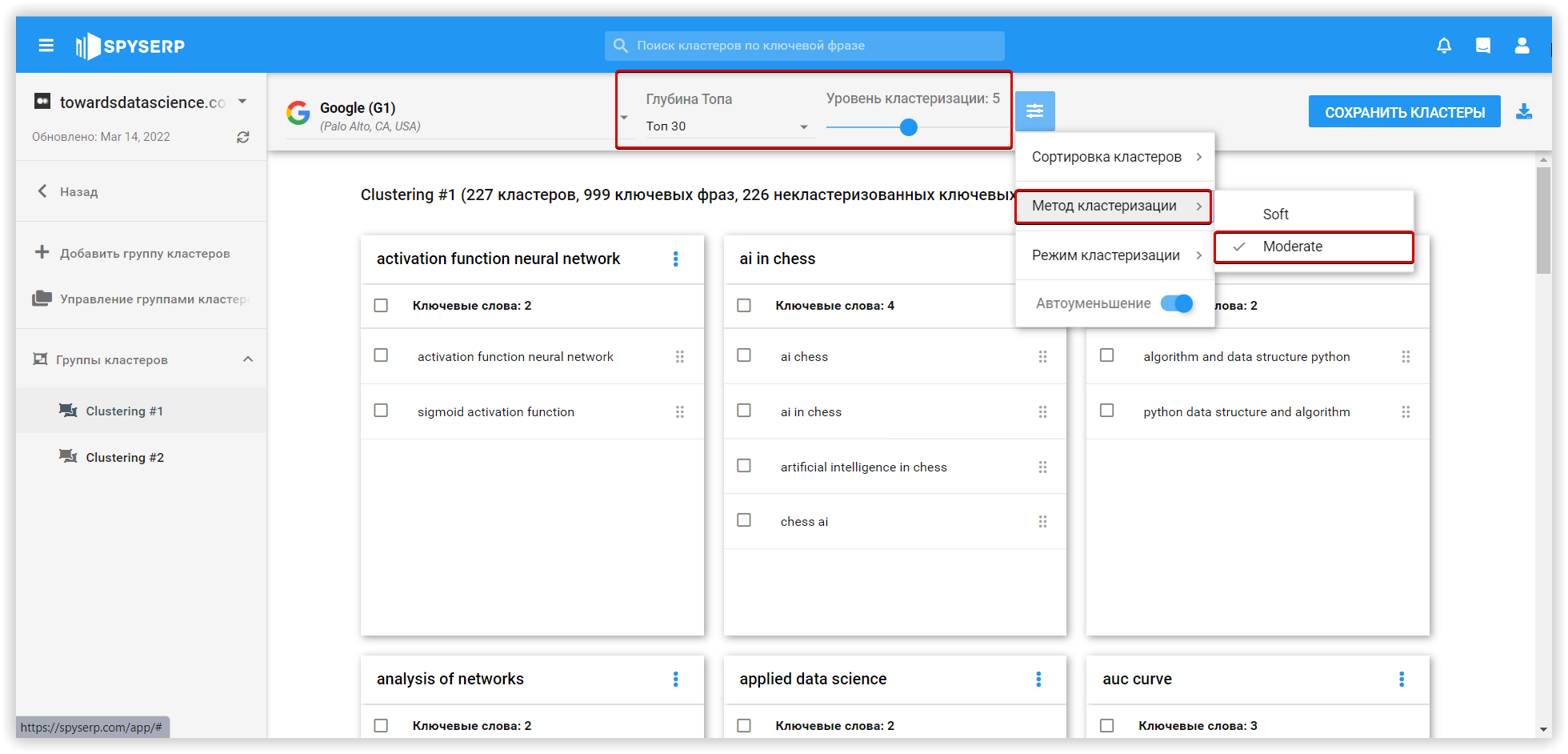Screen dimensions: 1568x754
Task: Open the user account profile icon
Action: (1522, 46)
